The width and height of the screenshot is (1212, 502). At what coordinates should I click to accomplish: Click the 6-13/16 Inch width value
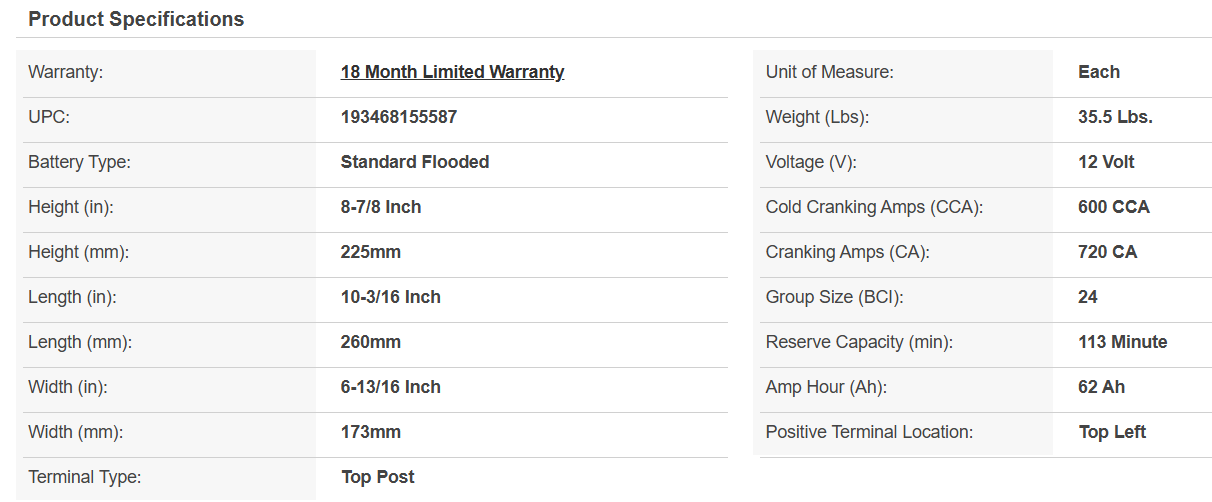click(x=390, y=387)
